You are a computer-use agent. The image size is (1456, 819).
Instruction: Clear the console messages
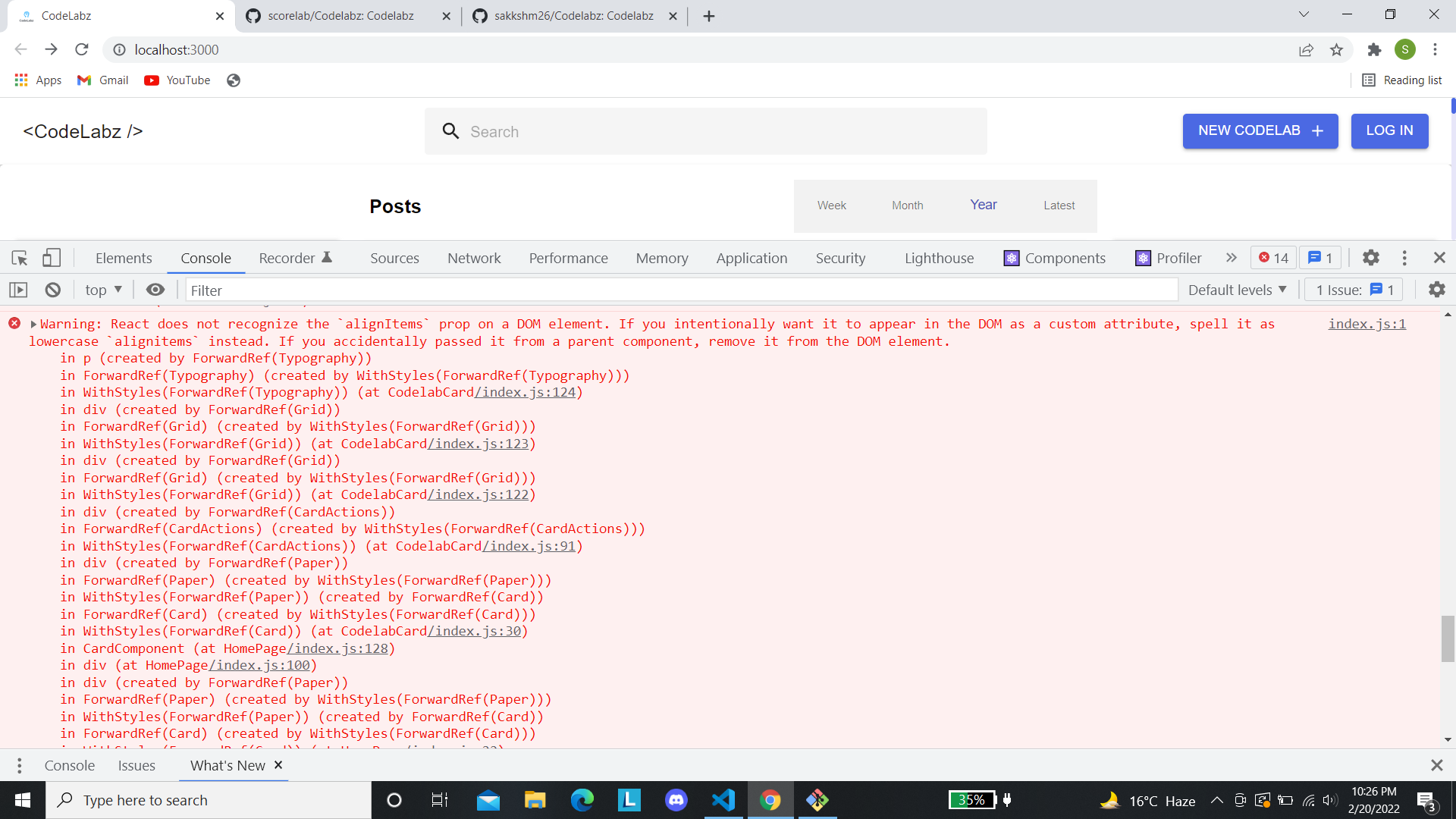52,290
